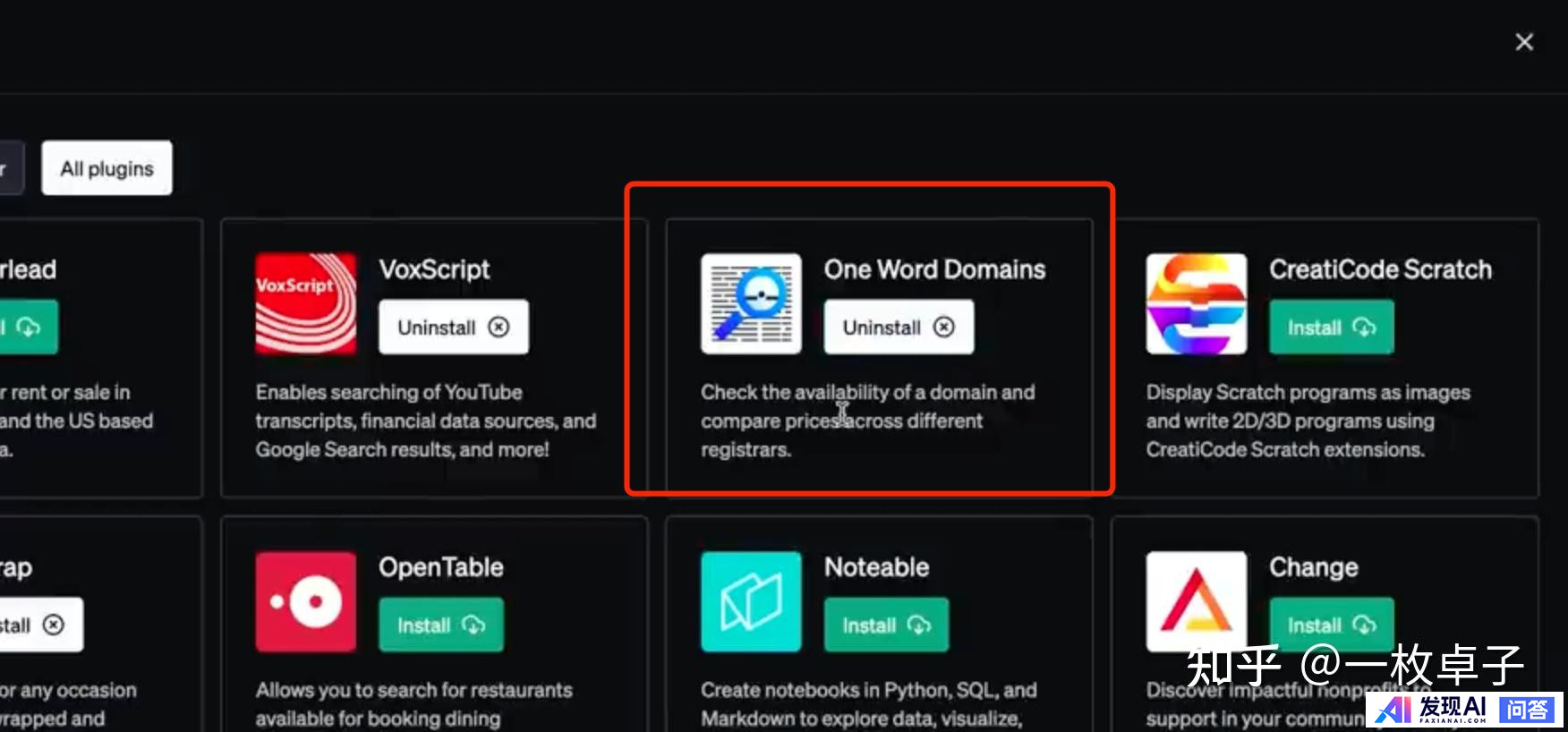Click the partially visible Install button at far left
Viewport: 1568px width, 732px height.
tap(27, 328)
